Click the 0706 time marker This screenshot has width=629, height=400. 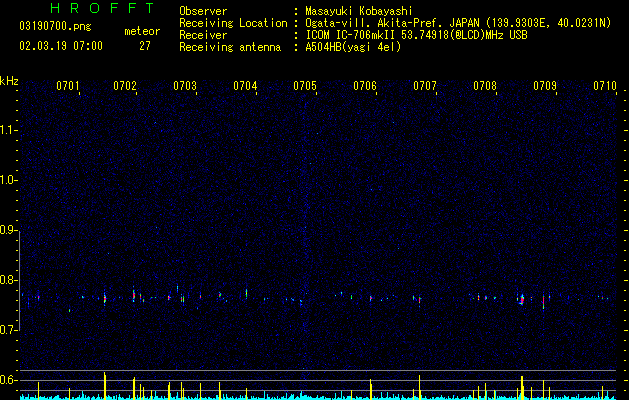click(365, 86)
